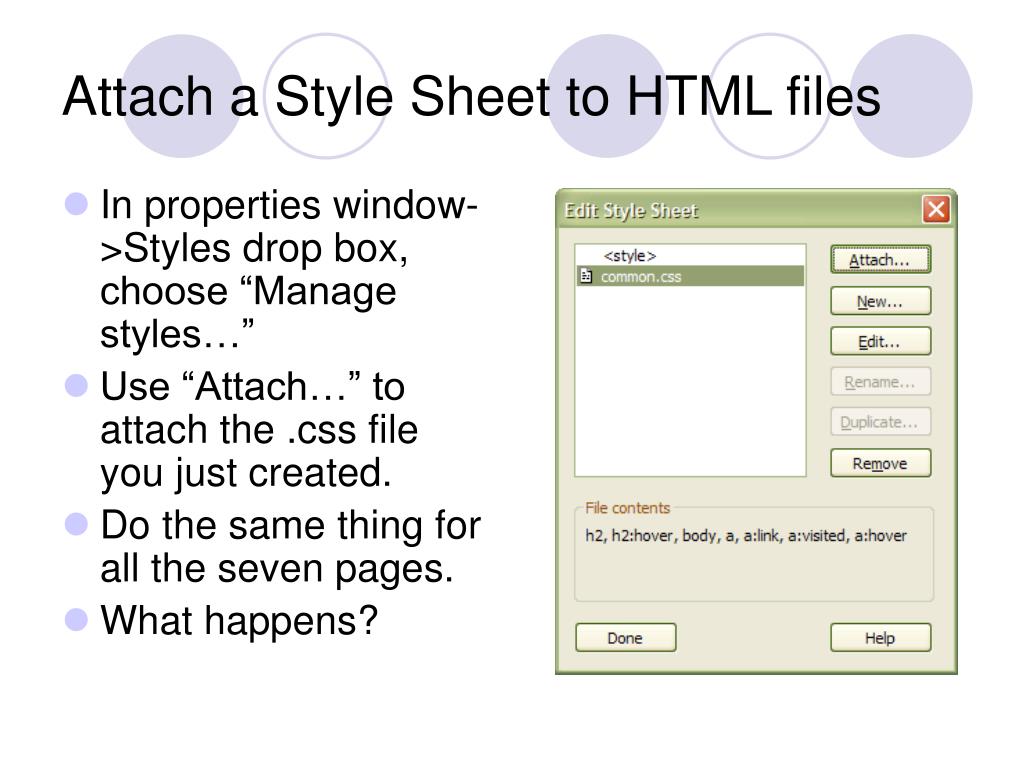Viewport: 1024px width, 768px height.
Task: Click the File contents selector text
Action: coord(746,536)
